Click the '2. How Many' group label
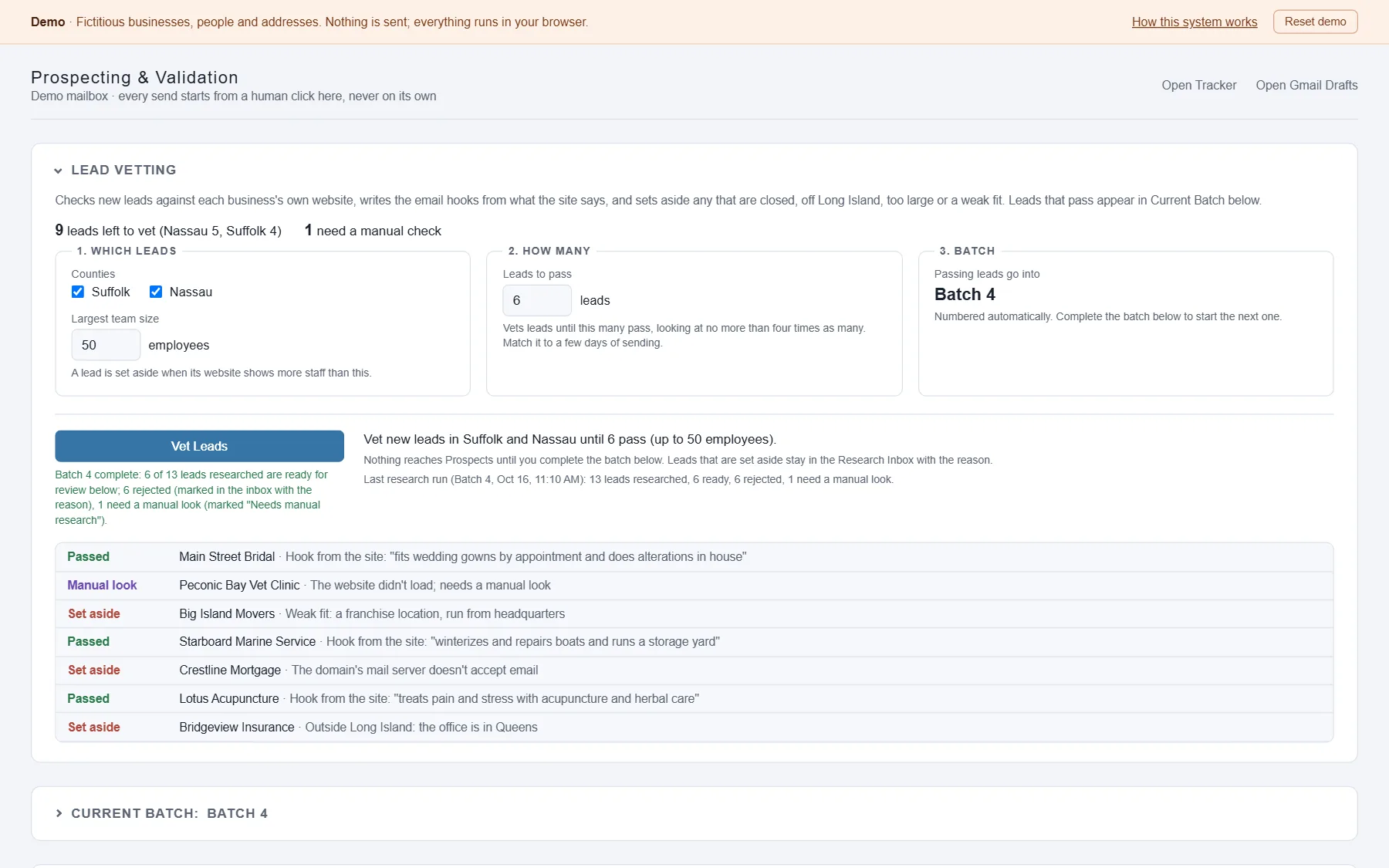The width and height of the screenshot is (1389, 868). (549, 251)
